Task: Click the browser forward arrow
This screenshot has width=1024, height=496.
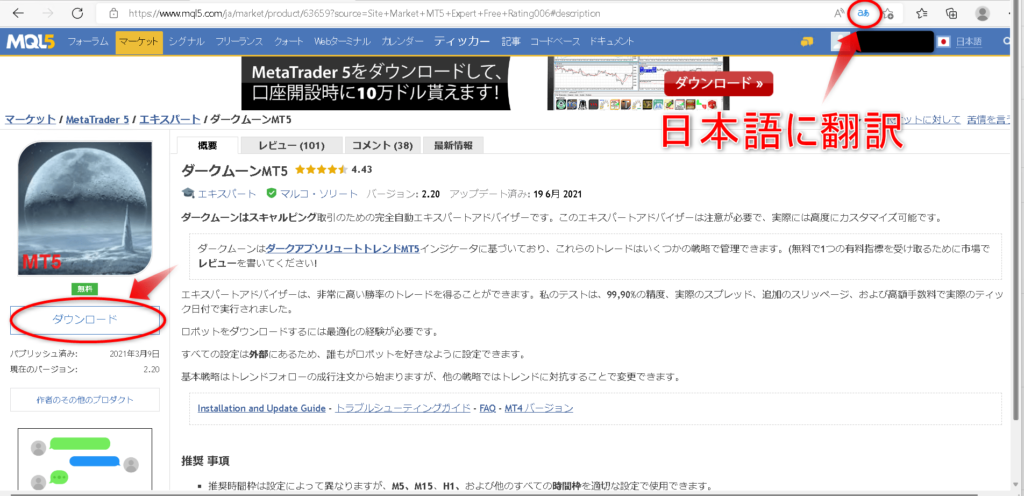Action: pos(48,13)
